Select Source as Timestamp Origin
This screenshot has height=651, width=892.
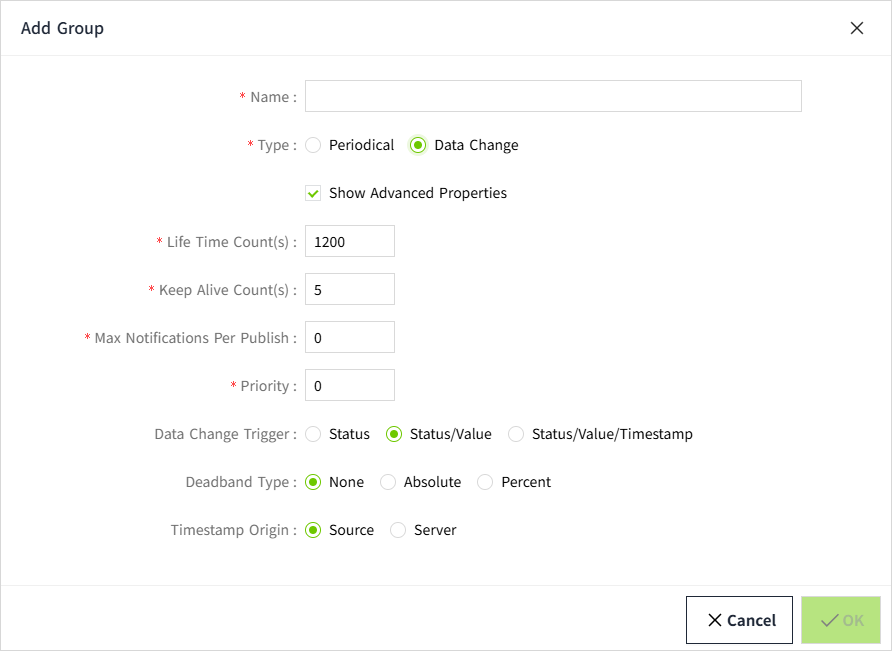[314, 530]
